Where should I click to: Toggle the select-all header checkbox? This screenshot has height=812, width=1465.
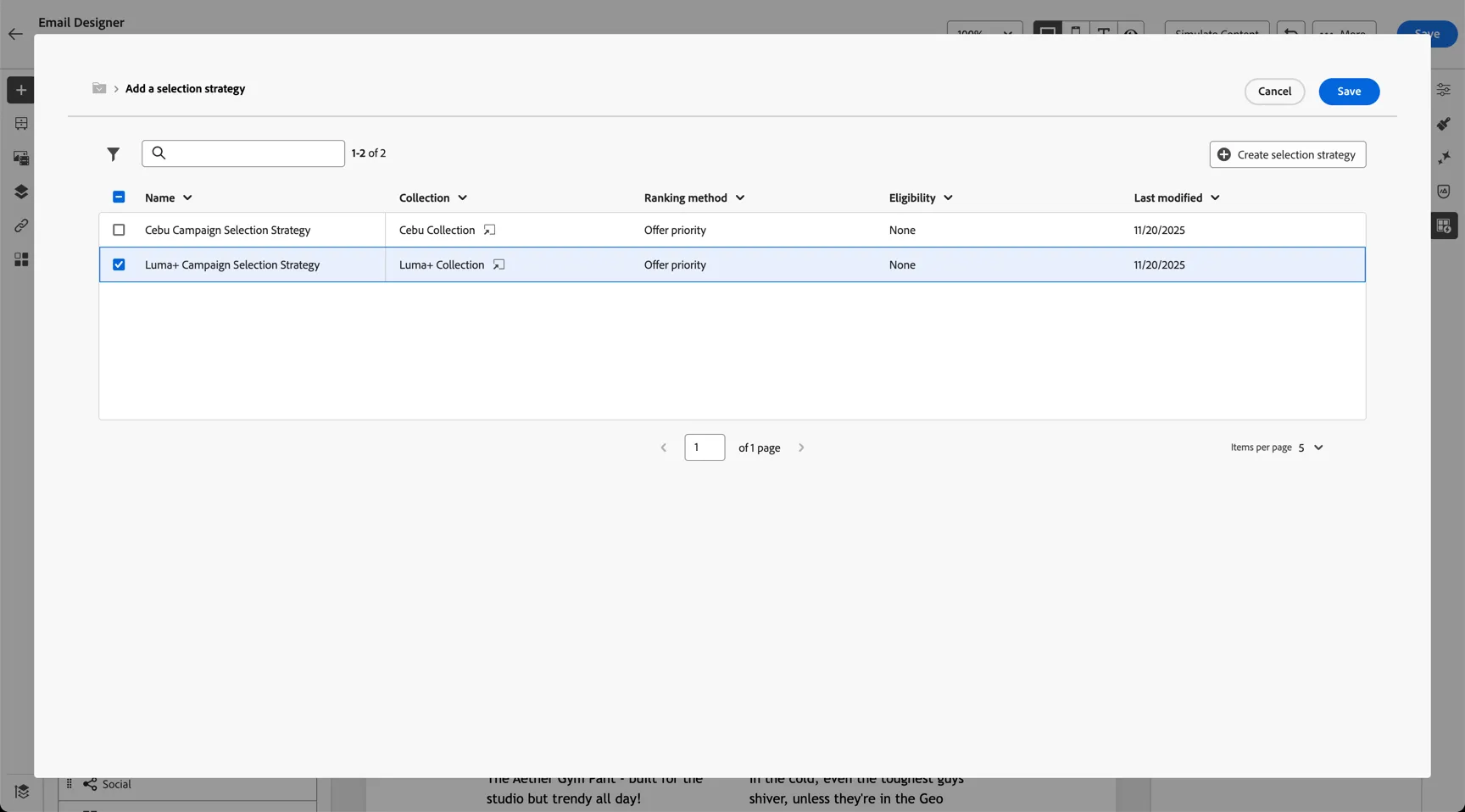[119, 197]
